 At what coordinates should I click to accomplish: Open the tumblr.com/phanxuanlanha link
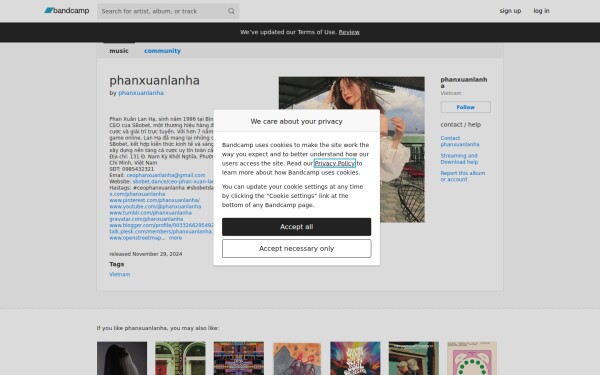click(x=150, y=213)
